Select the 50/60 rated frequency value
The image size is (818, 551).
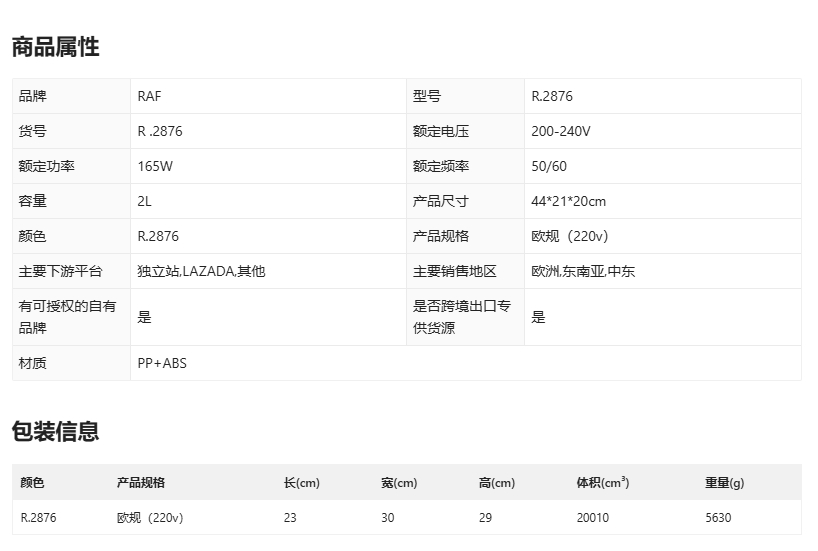(x=549, y=167)
